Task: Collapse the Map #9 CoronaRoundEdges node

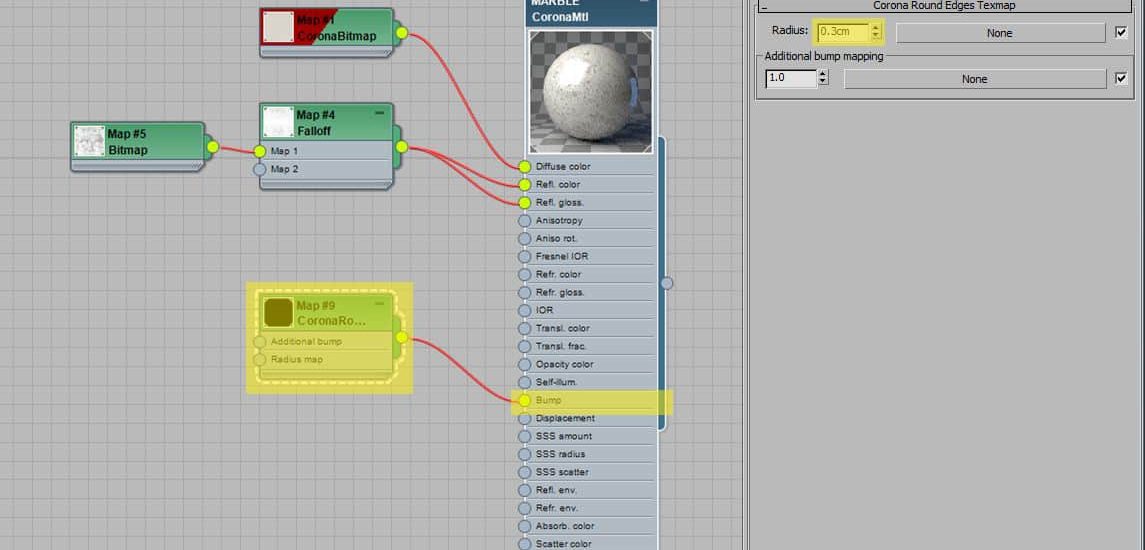Action: (379, 303)
